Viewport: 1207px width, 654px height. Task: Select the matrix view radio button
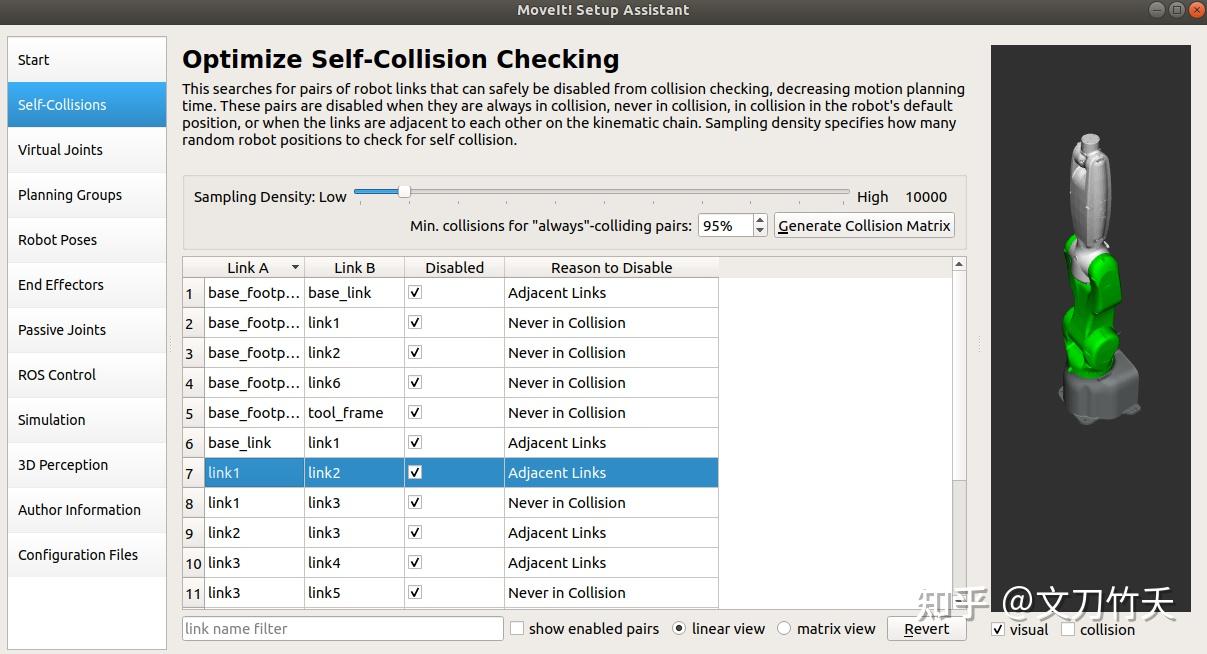784,629
